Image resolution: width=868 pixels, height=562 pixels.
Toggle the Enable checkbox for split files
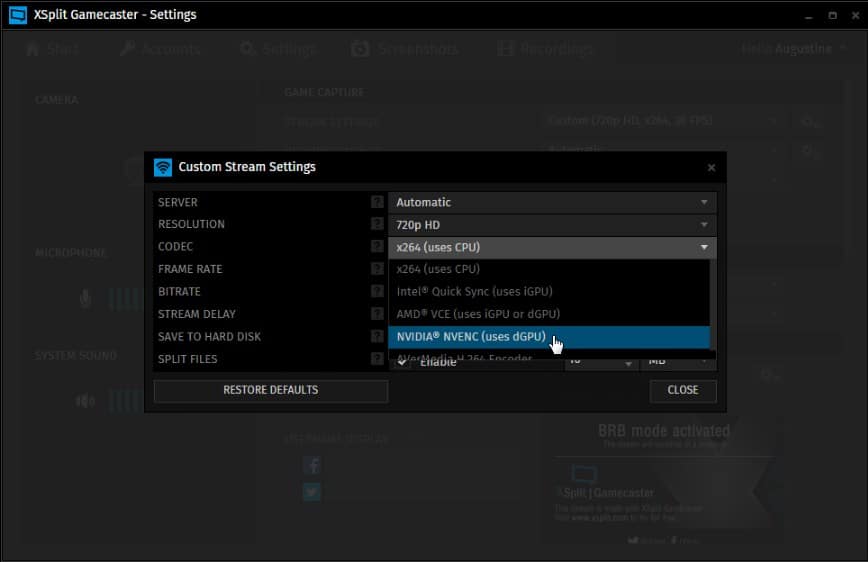coord(402,362)
